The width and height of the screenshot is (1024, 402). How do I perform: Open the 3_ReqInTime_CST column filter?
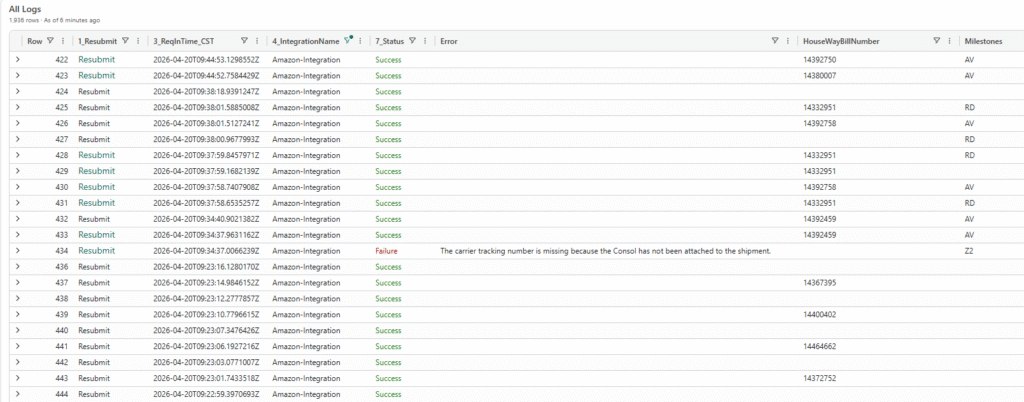pyautogui.click(x=245, y=41)
